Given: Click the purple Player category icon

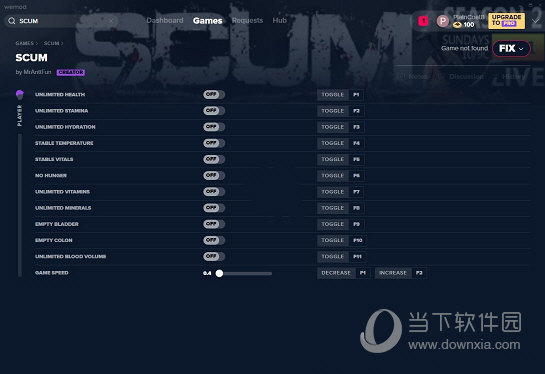Looking at the screenshot, I should (20, 94).
